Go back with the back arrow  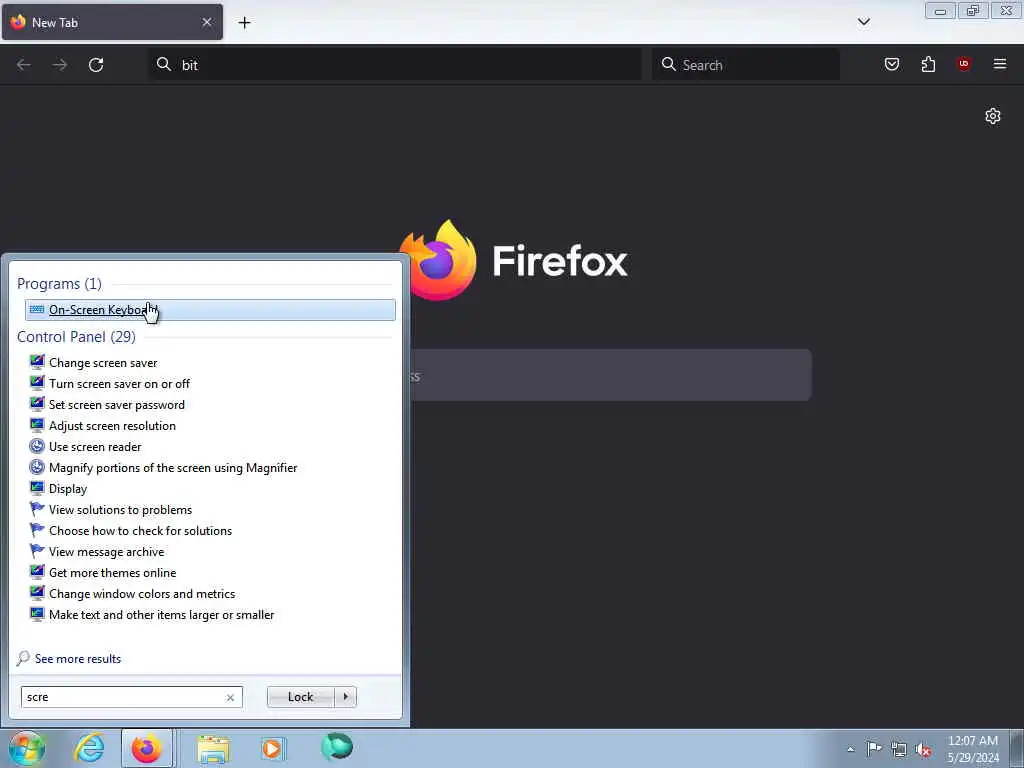[x=24, y=65]
